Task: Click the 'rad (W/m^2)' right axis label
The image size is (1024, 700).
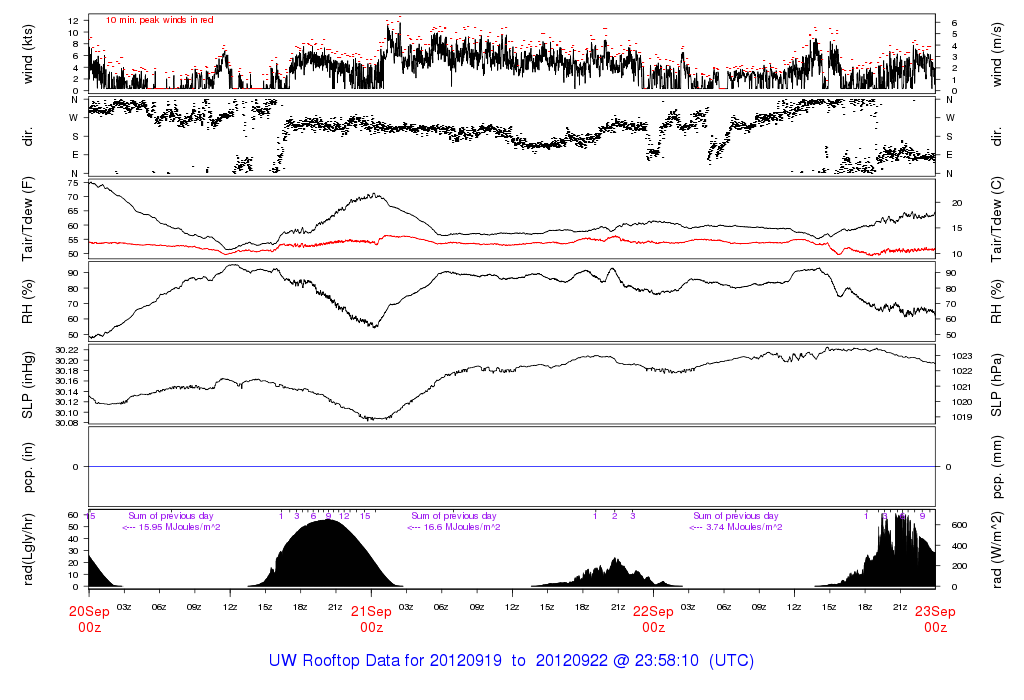Action: click(997, 548)
